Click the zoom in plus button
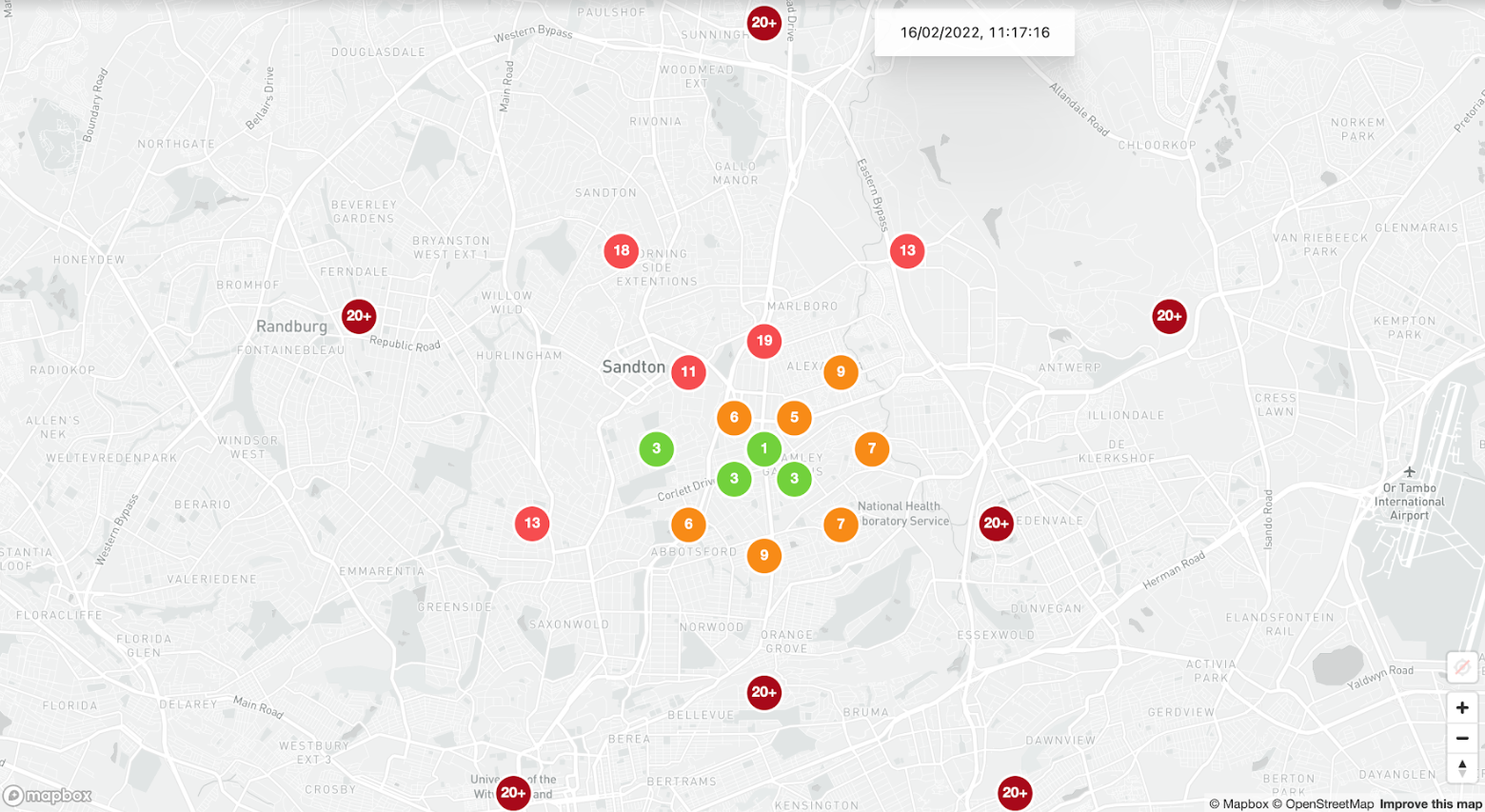Viewport: 1485px width, 812px height. pyautogui.click(x=1461, y=707)
